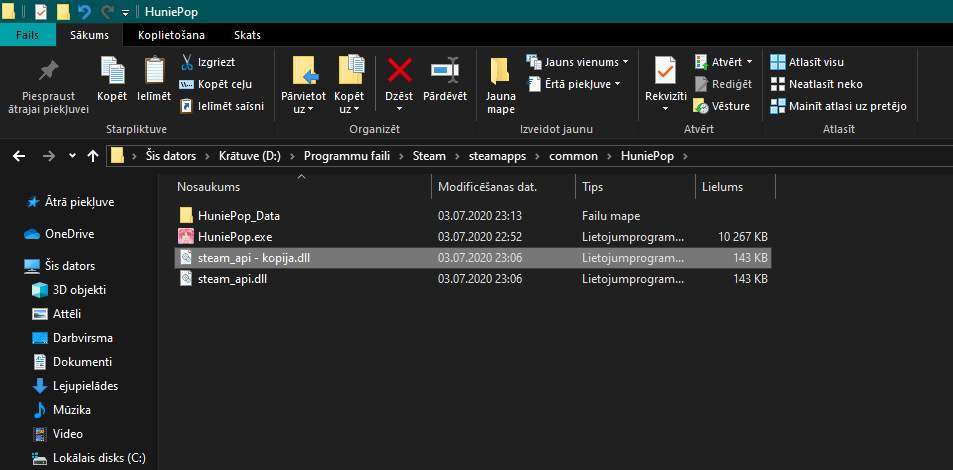Copy path using Kopēt ceļu

216,84
